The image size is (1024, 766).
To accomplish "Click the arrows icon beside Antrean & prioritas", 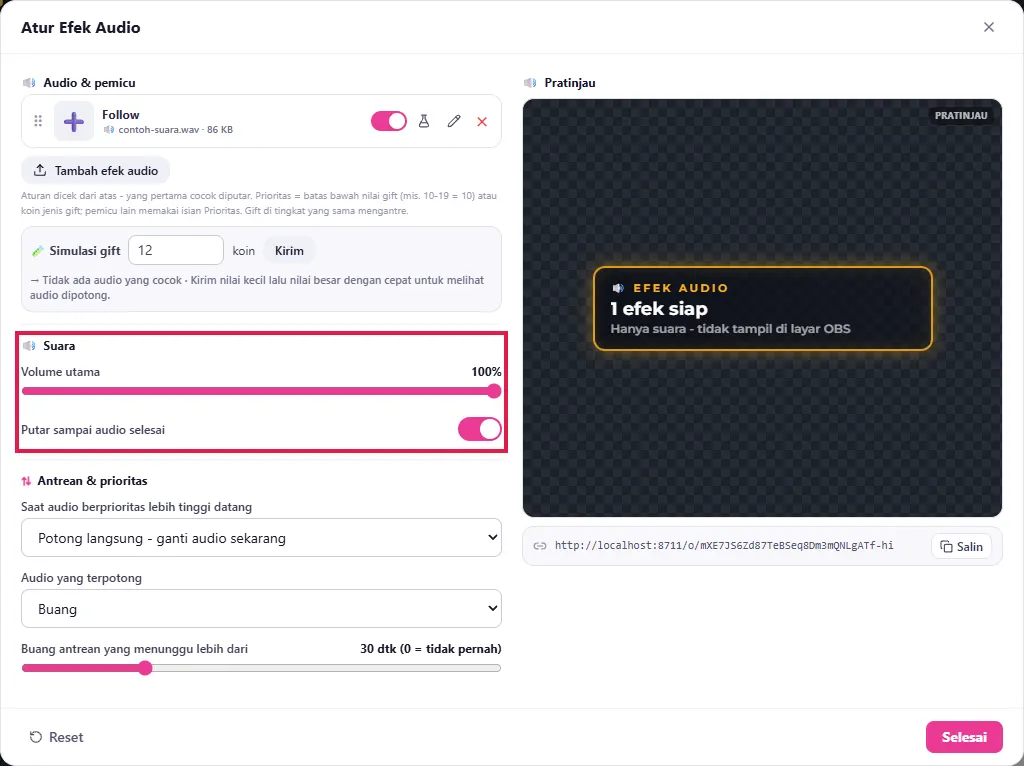I will tap(26, 481).
